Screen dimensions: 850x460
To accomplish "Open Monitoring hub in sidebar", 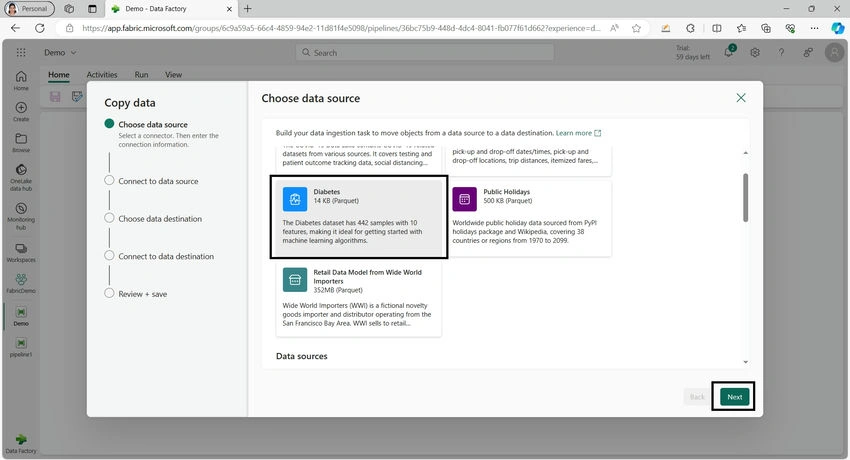I will coord(21,216).
